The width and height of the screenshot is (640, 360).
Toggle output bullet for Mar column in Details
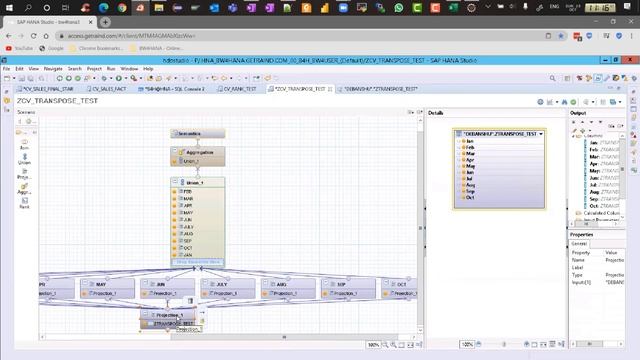pos(463,153)
